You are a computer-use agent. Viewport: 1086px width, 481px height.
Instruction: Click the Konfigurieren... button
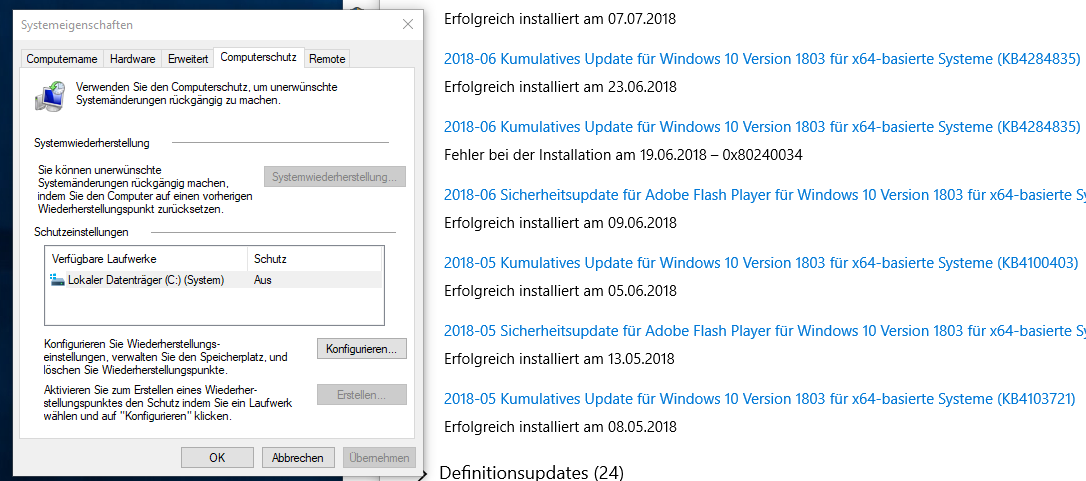coord(362,349)
